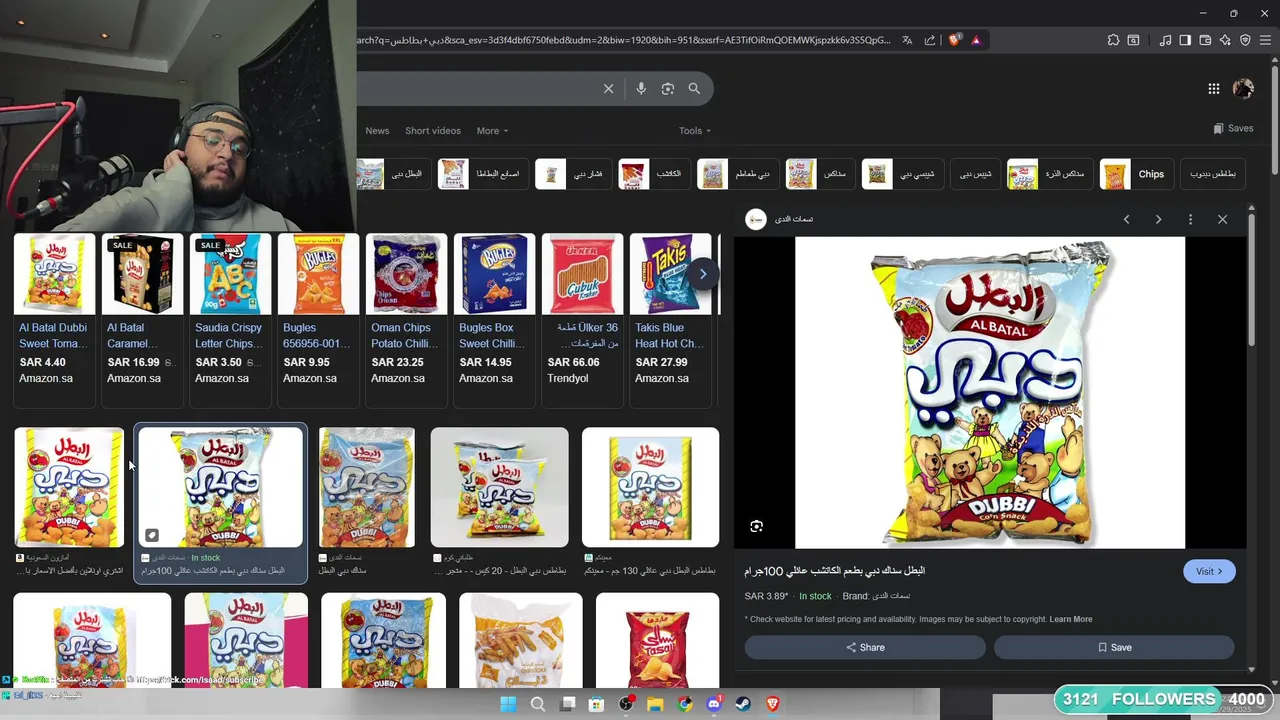
Task: Click the large Dubbi bag preview image
Action: (990, 392)
